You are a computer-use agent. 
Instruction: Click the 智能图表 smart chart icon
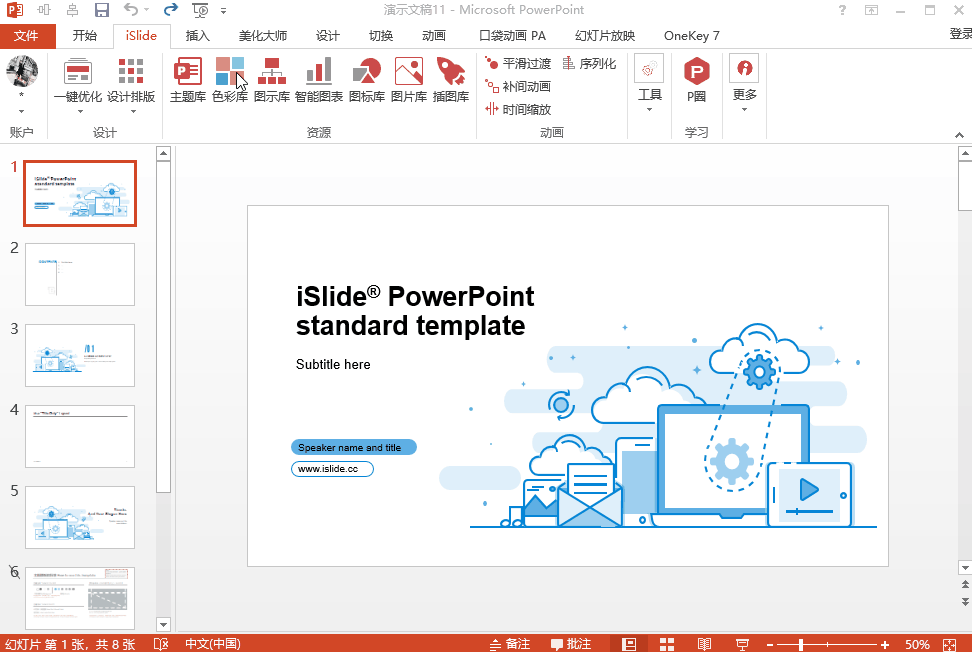(x=318, y=80)
